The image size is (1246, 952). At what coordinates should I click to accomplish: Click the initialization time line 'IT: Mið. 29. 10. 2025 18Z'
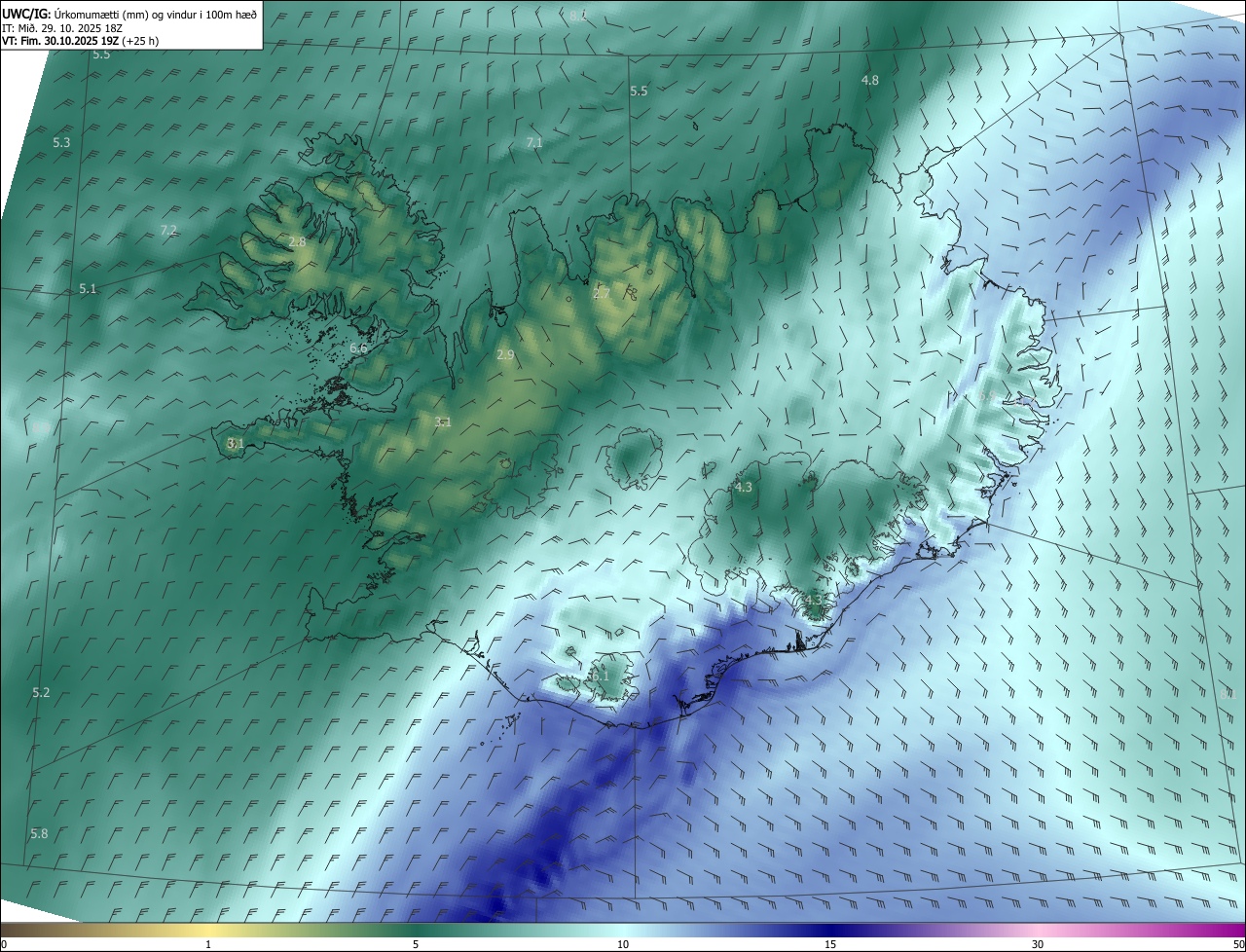(64, 28)
